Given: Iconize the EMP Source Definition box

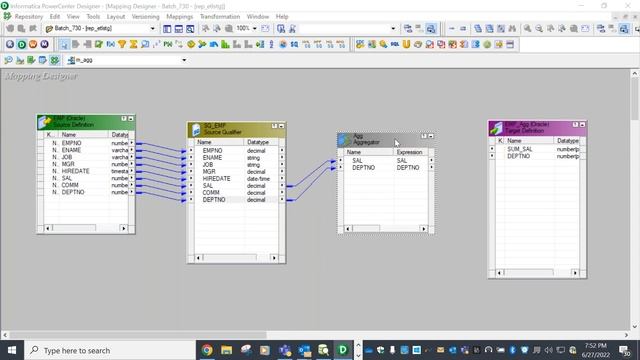Looking at the screenshot, I should coord(131,118).
